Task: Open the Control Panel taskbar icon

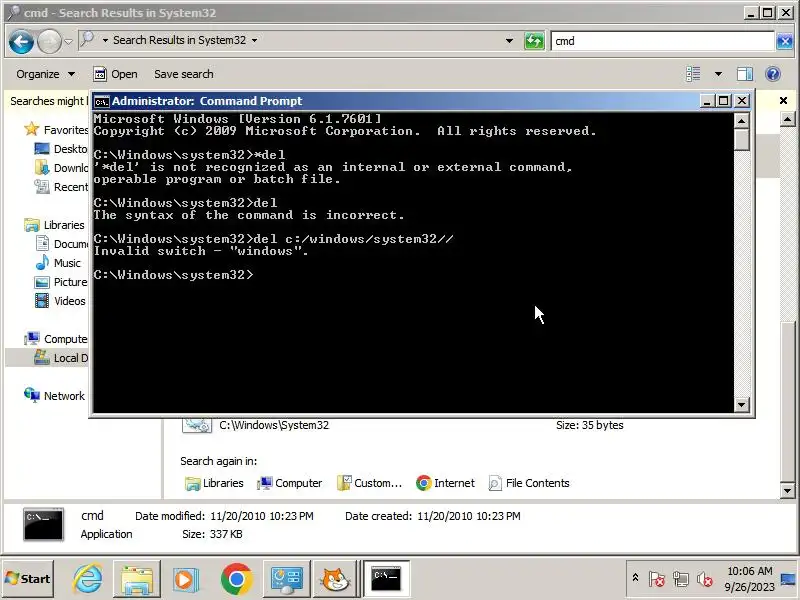Action: 286,579
